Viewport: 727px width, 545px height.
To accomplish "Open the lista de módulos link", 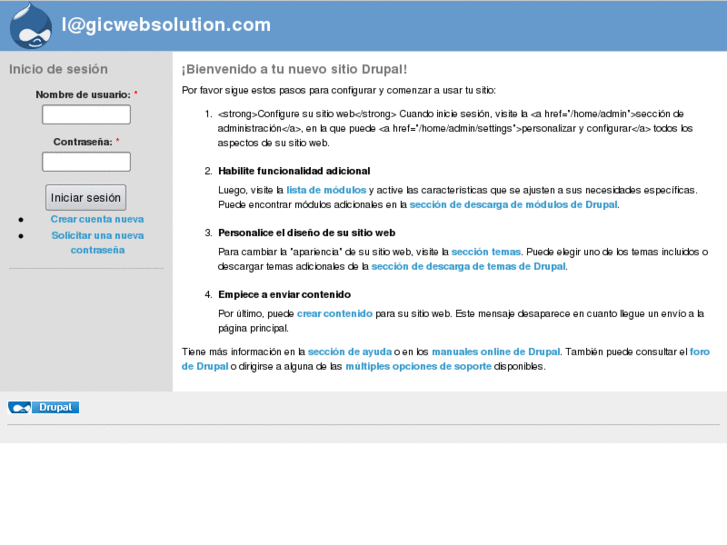I will (326, 190).
